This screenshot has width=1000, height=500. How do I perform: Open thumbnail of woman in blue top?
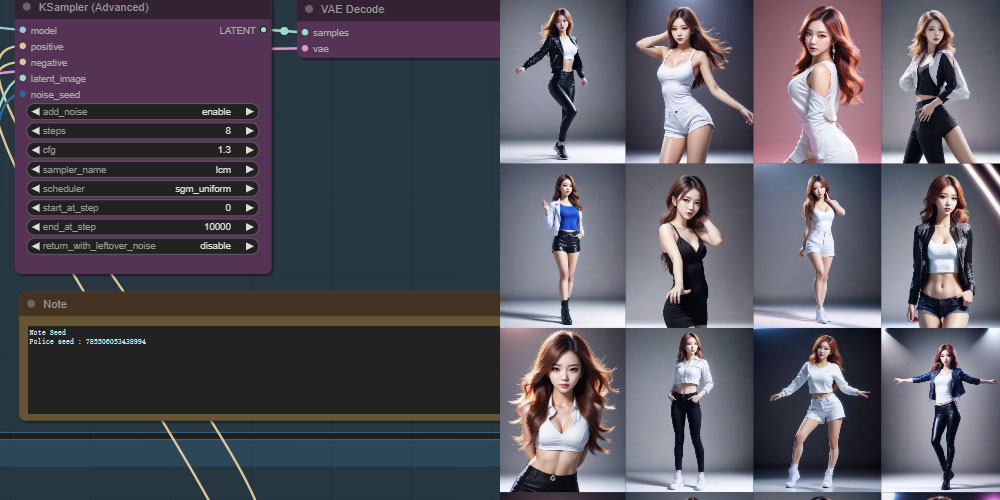pyautogui.click(x=562, y=246)
